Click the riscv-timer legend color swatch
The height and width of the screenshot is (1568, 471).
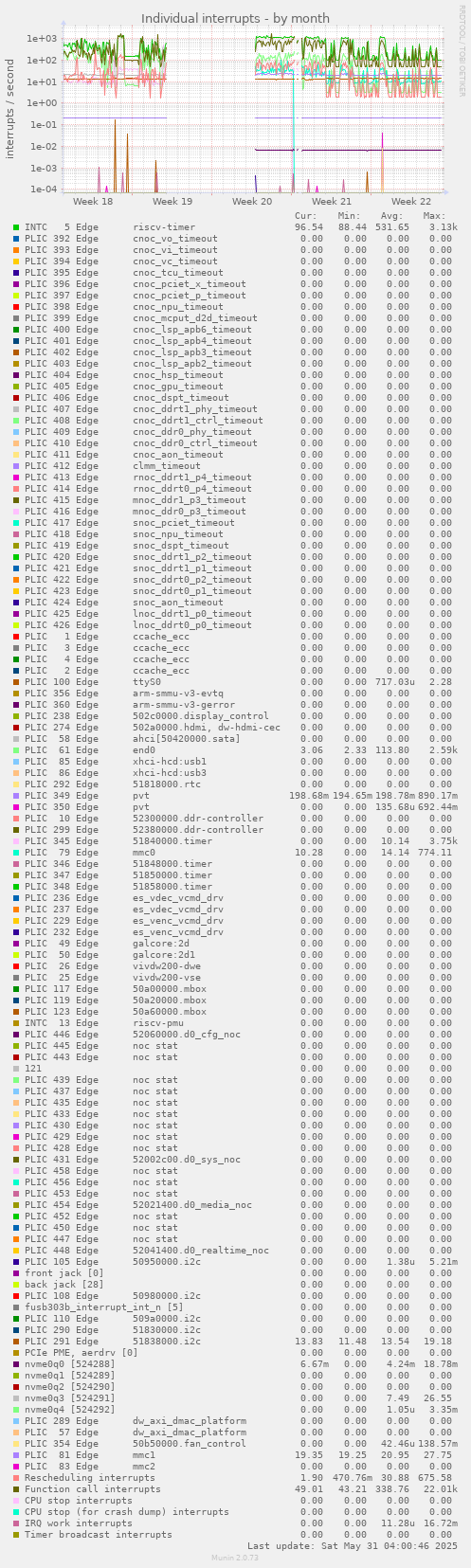click(x=16, y=227)
